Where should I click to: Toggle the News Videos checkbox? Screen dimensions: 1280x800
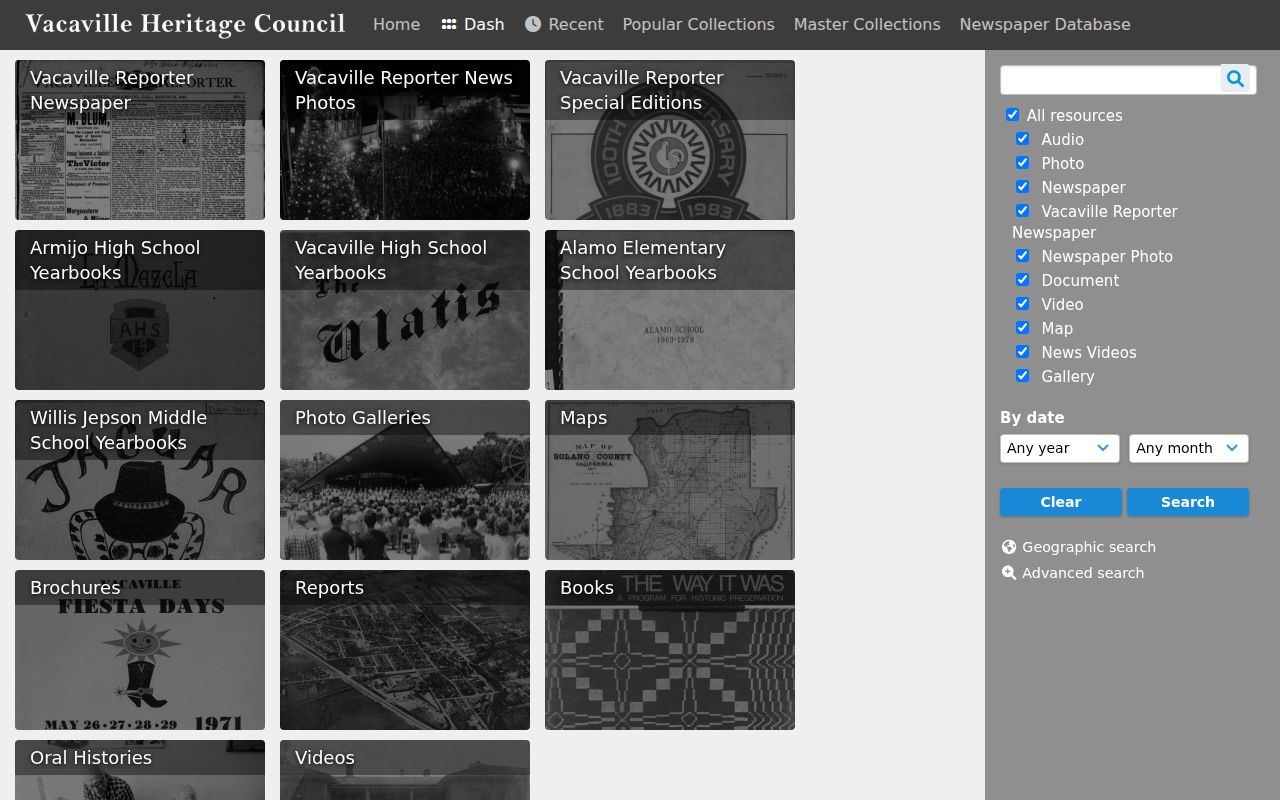tap(1022, 352)
